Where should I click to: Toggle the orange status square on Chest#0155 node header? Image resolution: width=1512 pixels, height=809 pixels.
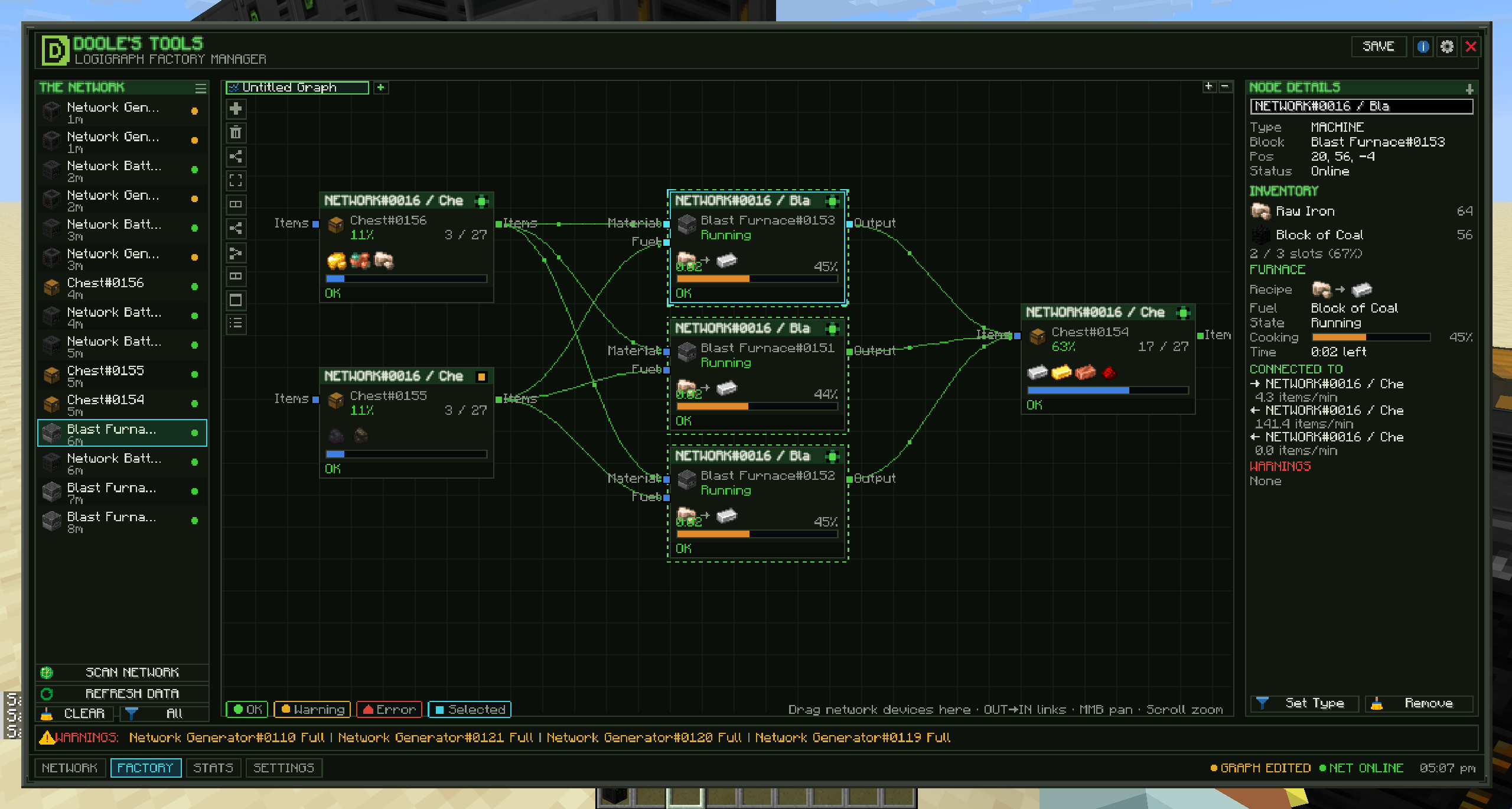tap(481, 377)
